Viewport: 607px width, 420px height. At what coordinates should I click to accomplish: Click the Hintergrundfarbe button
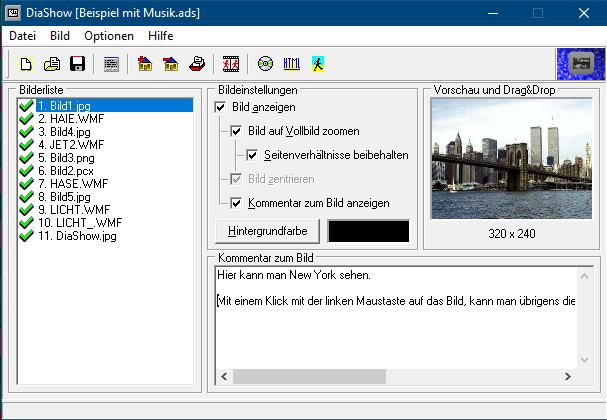(268, 231)
